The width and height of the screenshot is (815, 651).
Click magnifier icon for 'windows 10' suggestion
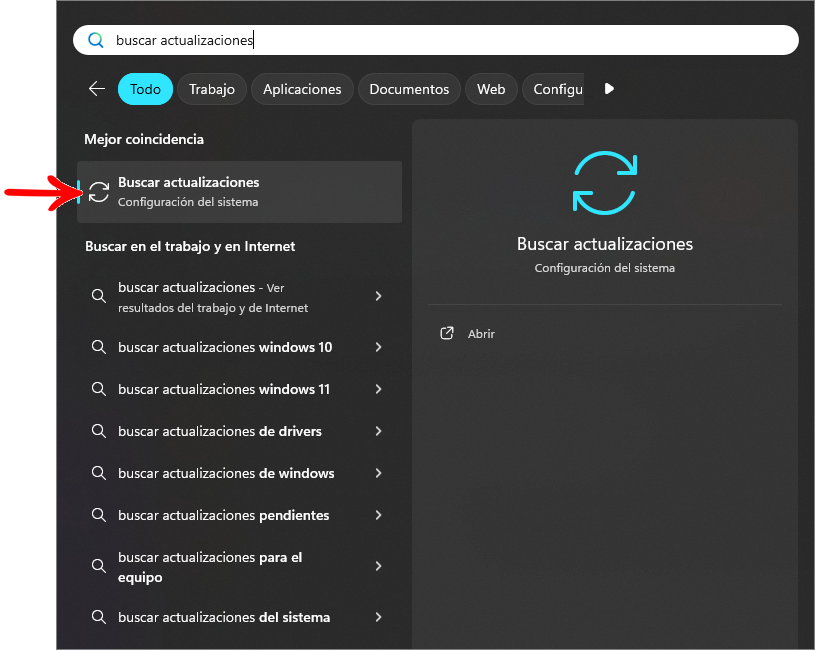coord(99,347)
